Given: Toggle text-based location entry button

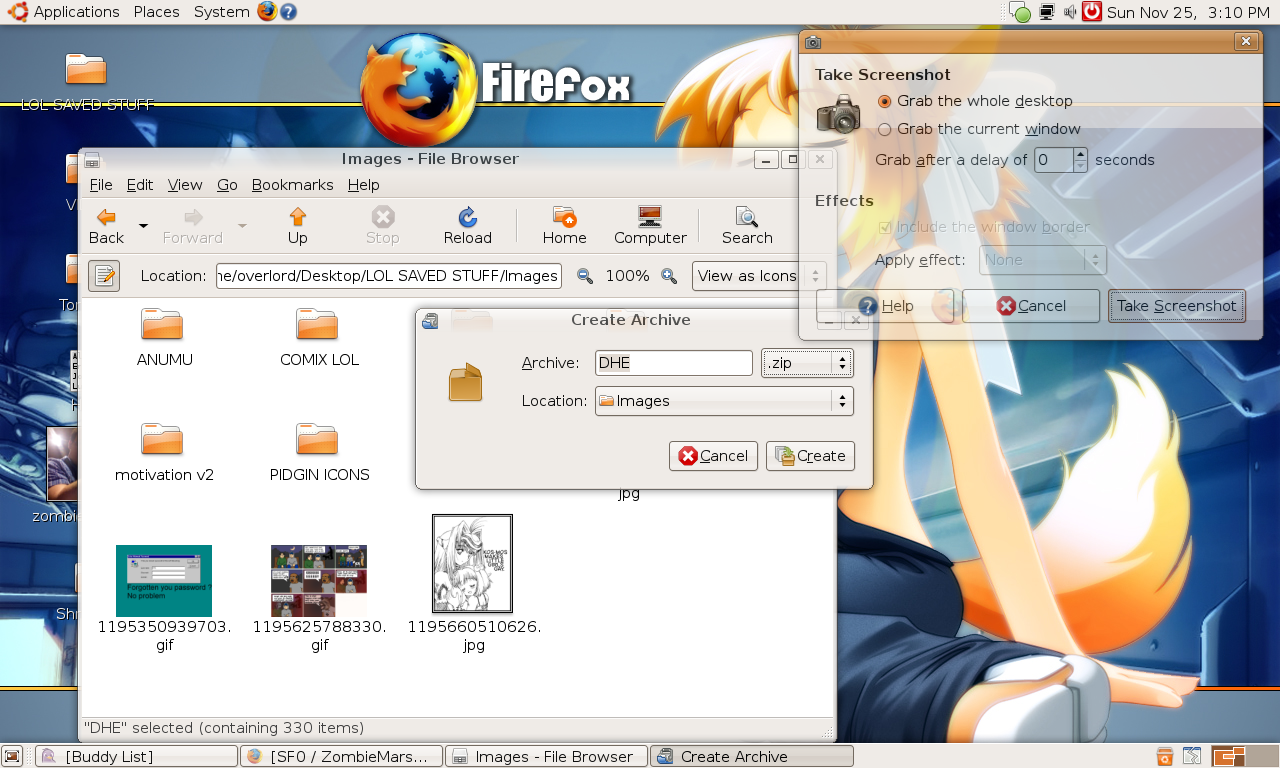Looking at the screenshot, I should [x=104, y=276].
